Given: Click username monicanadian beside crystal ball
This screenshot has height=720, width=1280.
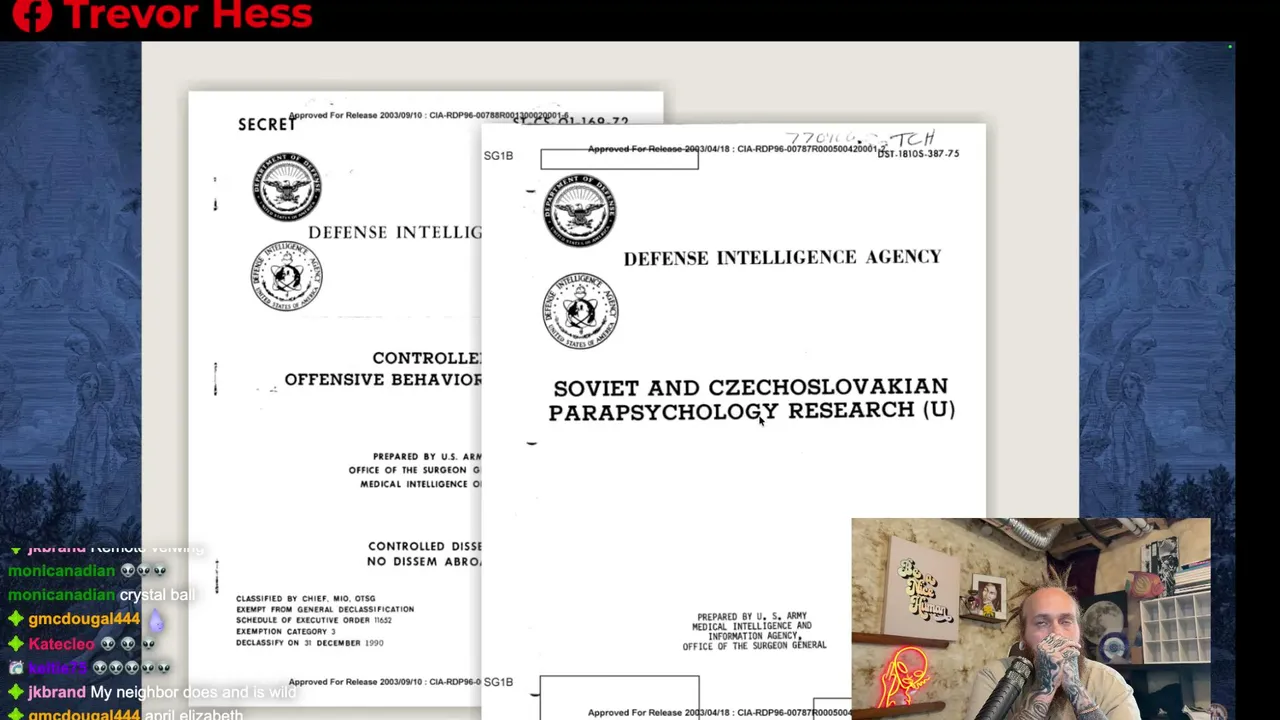Looking at the screenshot, I should tap(62, 595).
